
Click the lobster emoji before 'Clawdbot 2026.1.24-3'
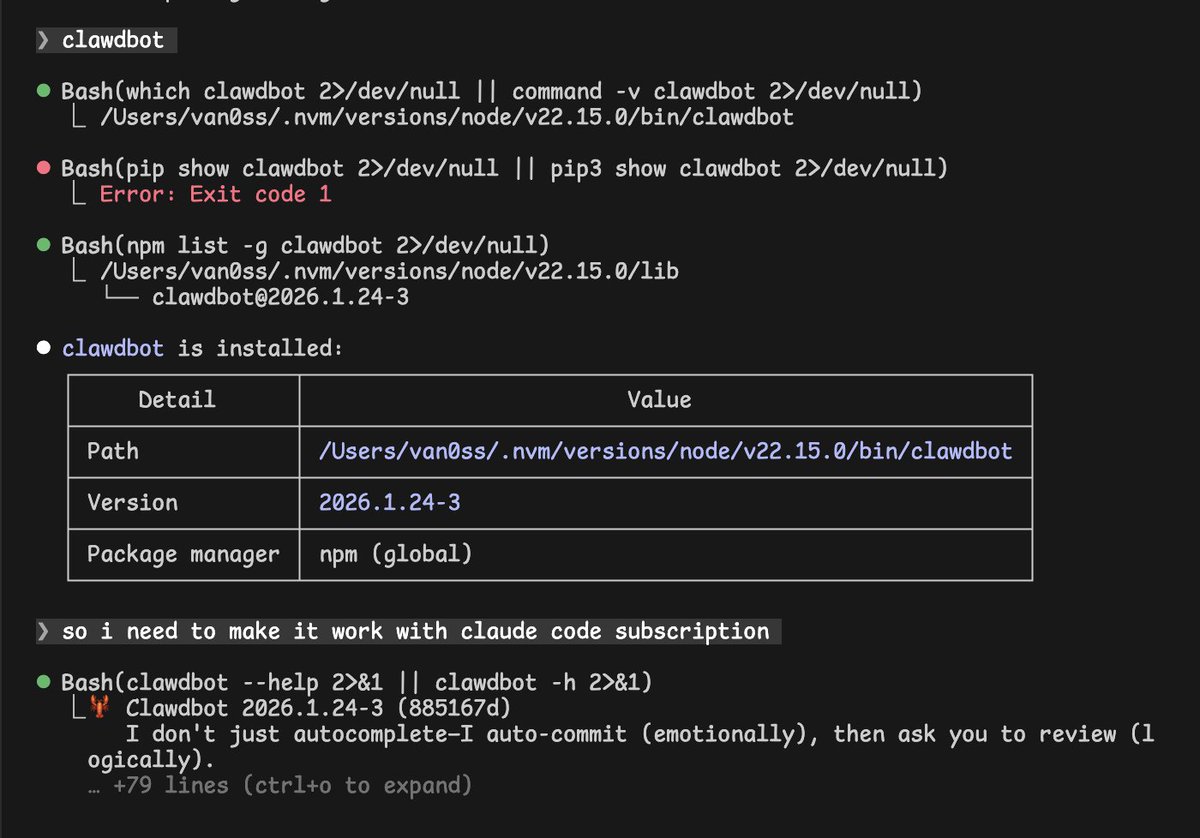(100, 708)
